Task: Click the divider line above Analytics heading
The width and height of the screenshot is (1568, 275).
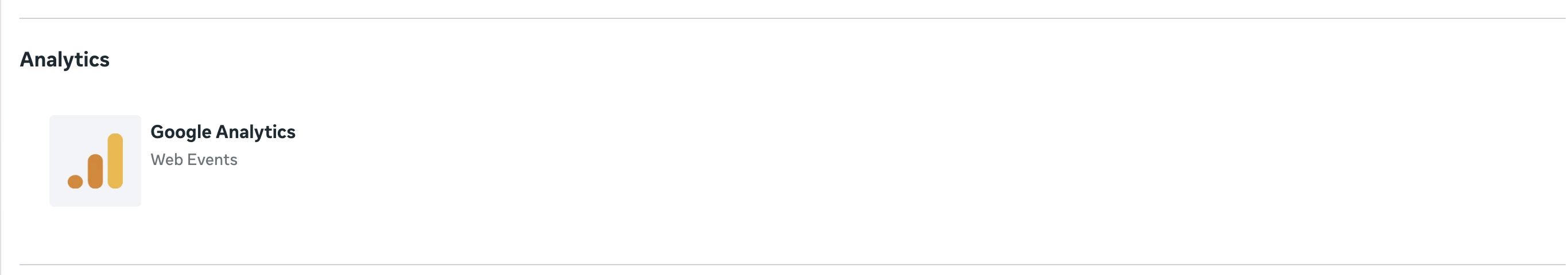Action: (x=793, y=18)
